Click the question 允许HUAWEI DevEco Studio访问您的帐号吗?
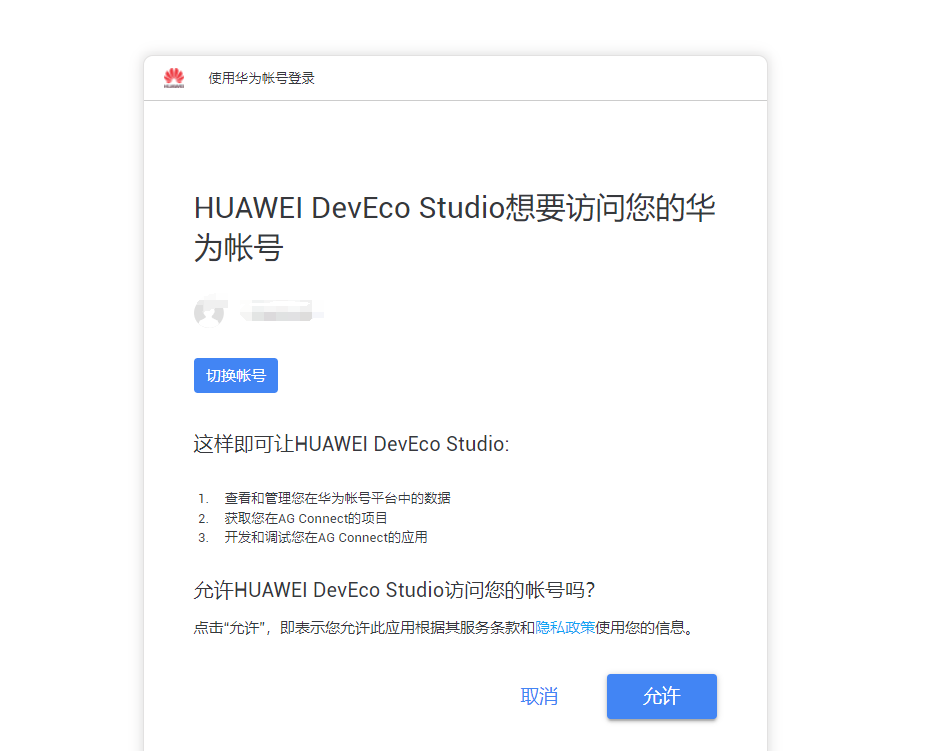Screen dimensions: 949x751 394,589
